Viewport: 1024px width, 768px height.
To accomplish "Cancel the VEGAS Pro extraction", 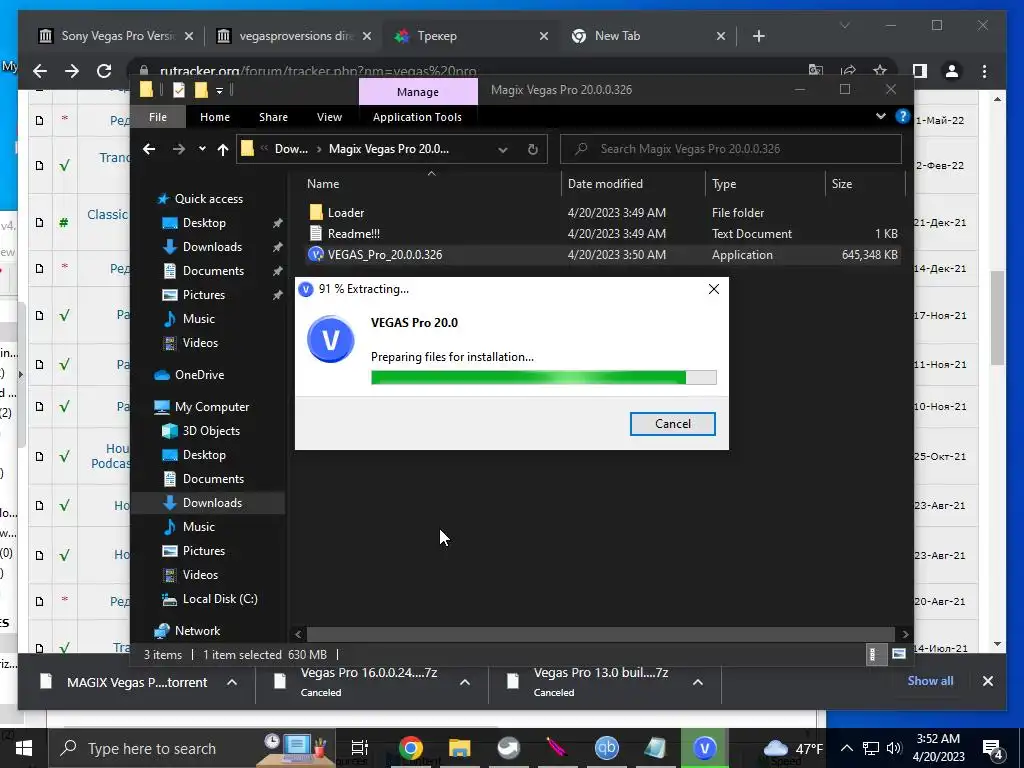I will tap(673, 424).
